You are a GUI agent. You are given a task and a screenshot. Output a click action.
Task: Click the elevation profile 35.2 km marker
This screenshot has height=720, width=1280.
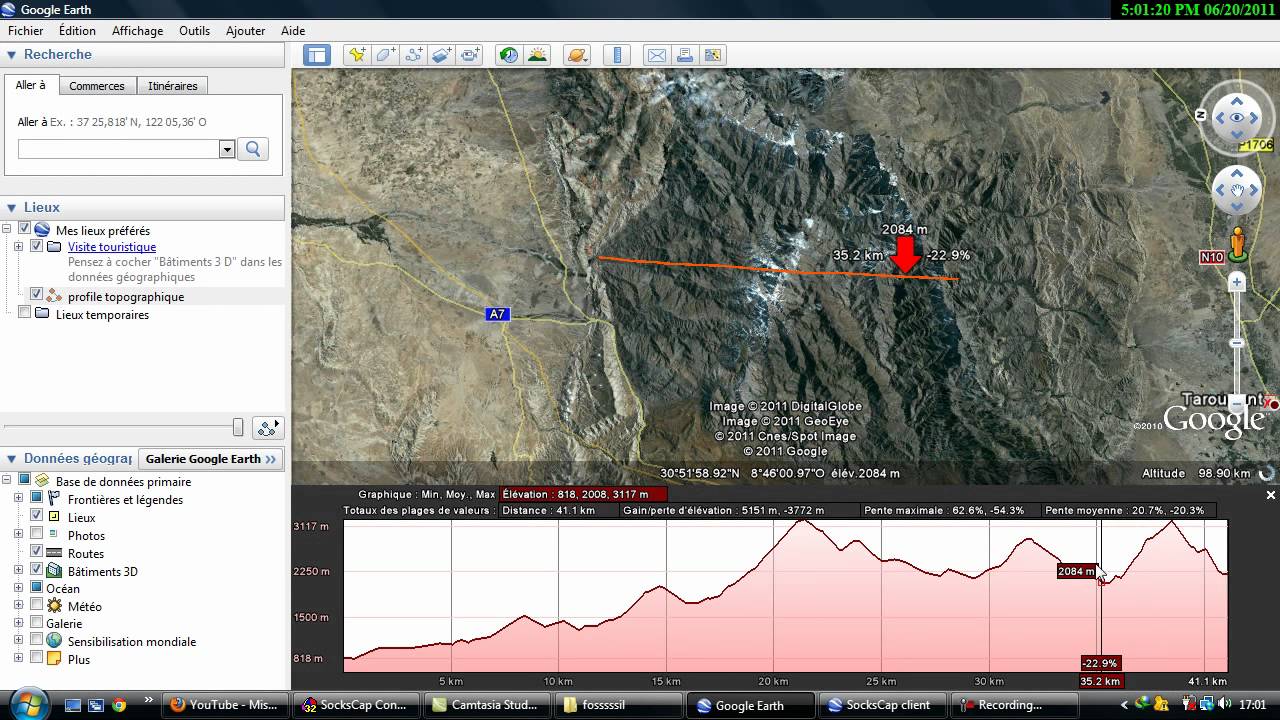(x=1100, y=681)
